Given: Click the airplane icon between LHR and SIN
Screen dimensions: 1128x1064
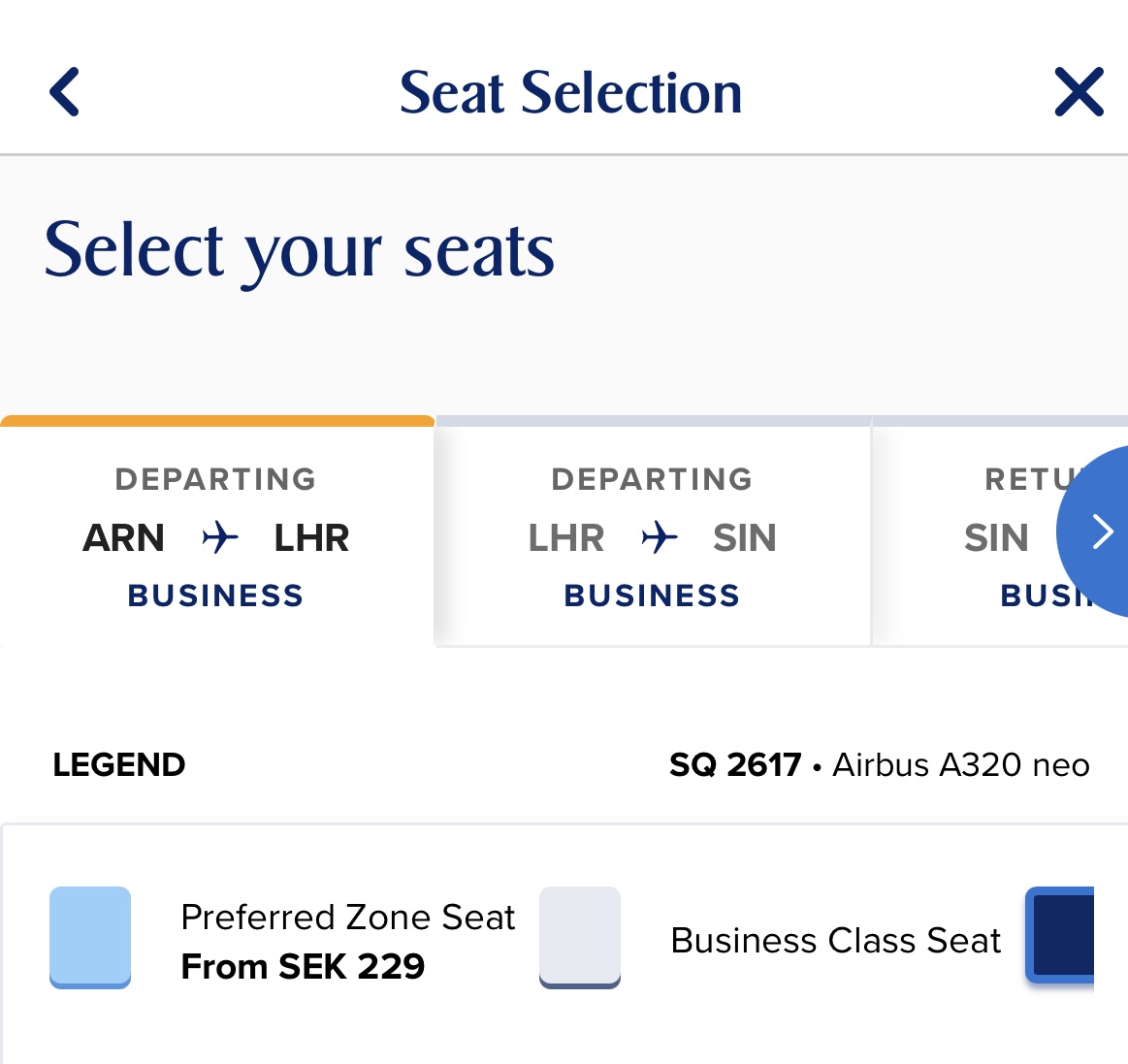Looking at the screenshot, I should pyautogui.click(x=660, y=536).
